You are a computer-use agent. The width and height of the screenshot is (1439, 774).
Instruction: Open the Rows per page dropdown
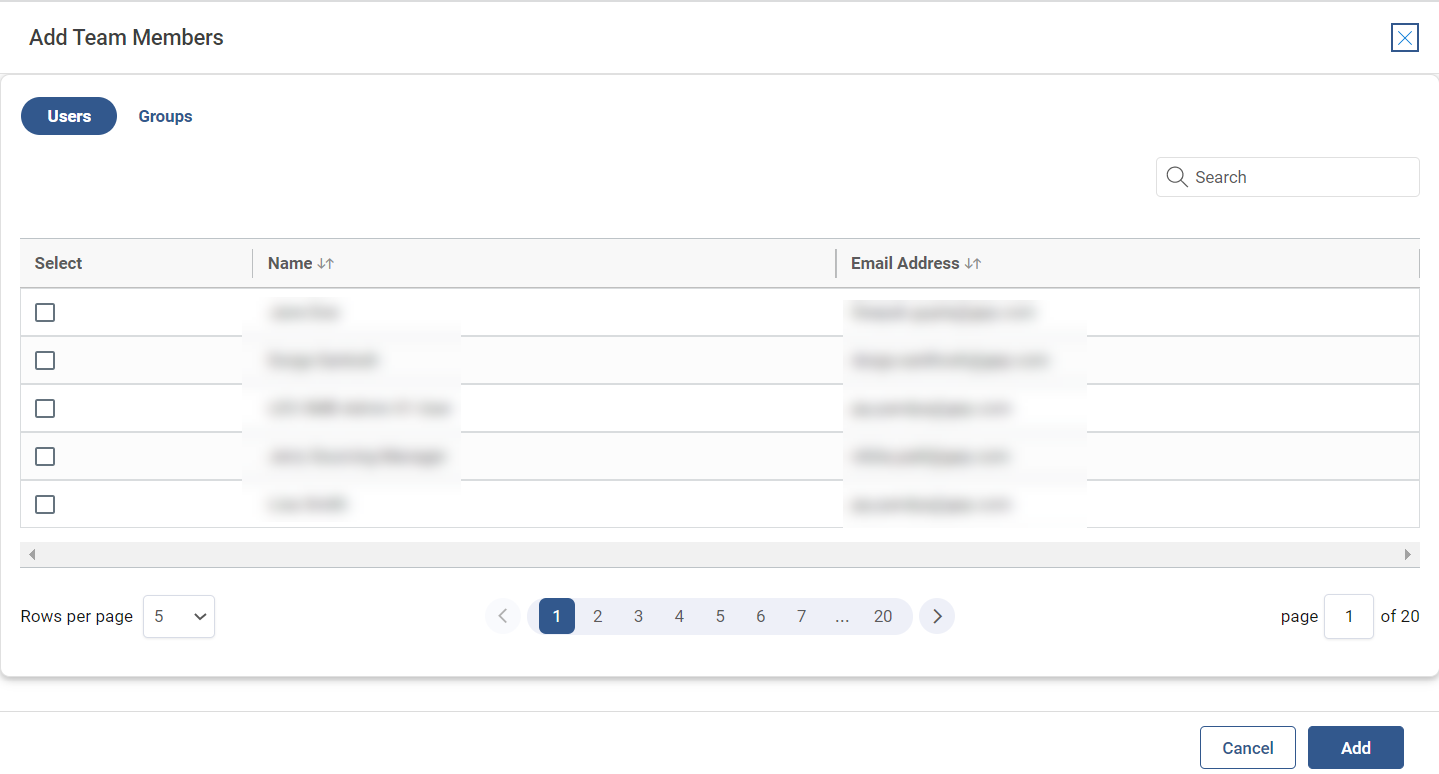point(179,617)
